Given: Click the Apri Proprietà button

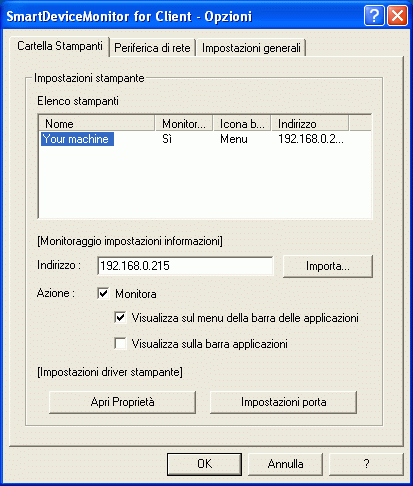Looking at the screenshot, I should pyautogui.click(x=122, y=402).
